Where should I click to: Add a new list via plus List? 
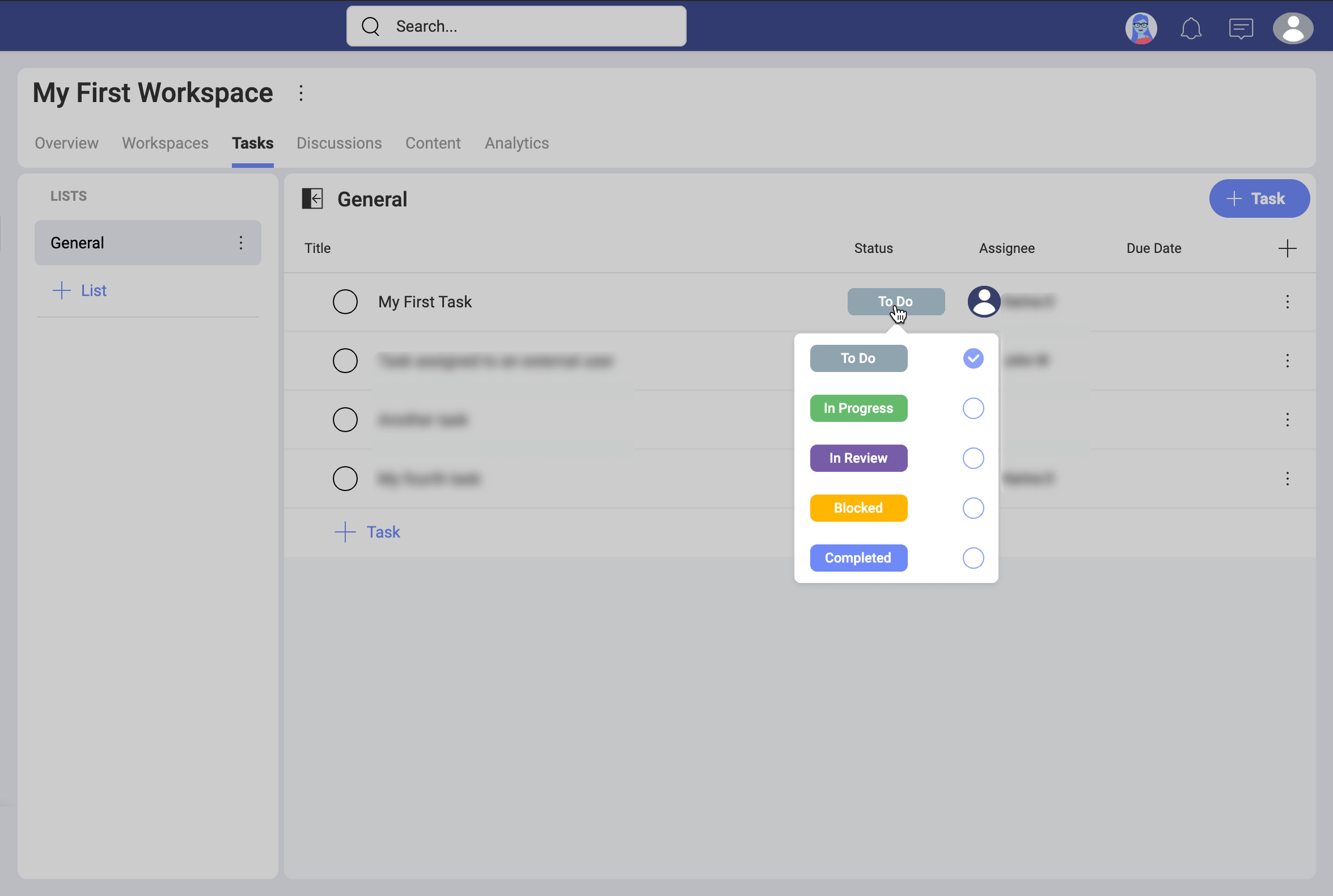point(80,290)
